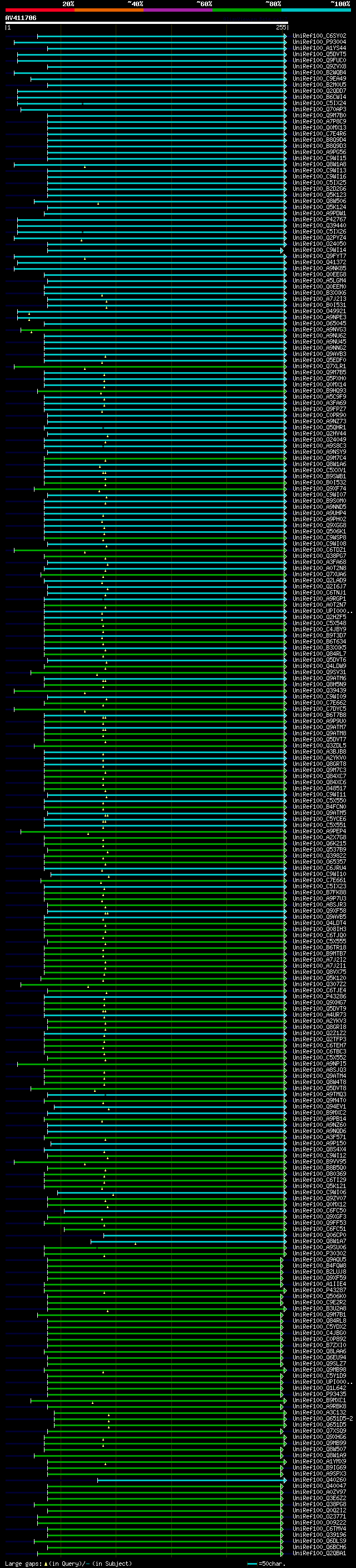Click hit label UniRef100_C5YCE6
The width and height of the screenshot is (356, 1568).
319,819
